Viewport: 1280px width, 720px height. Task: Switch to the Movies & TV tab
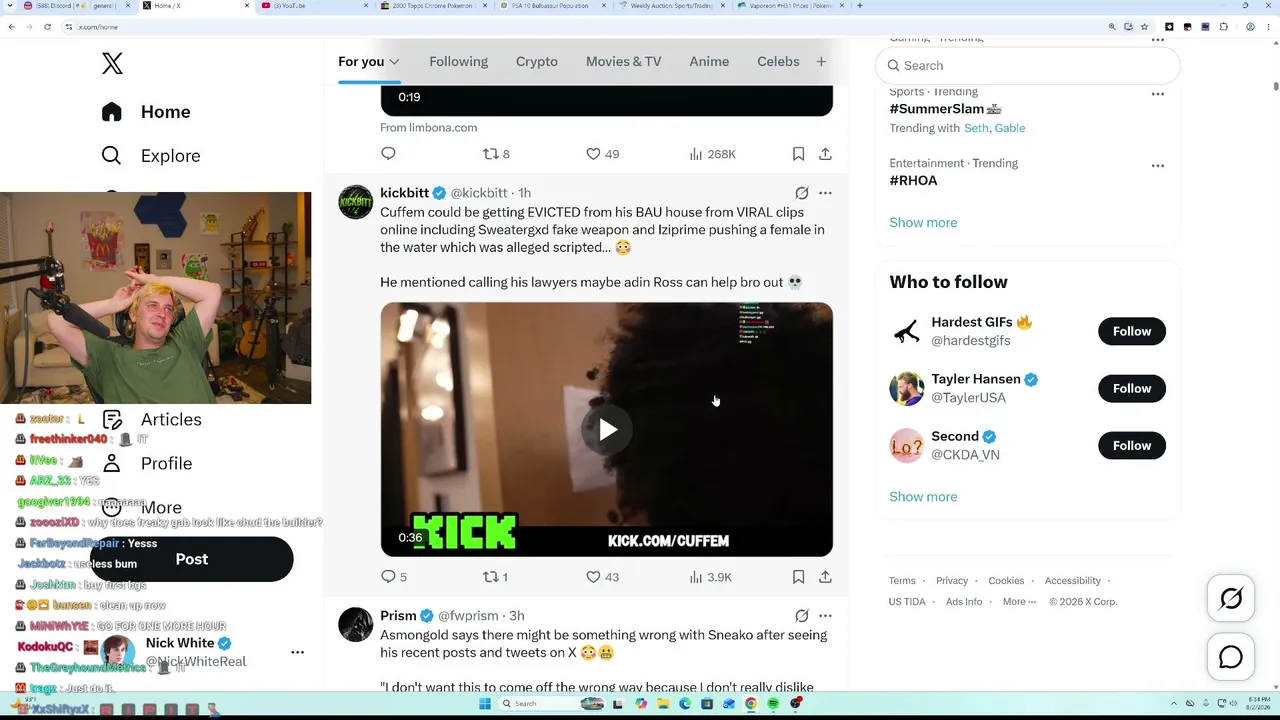(x=623, y=62)
